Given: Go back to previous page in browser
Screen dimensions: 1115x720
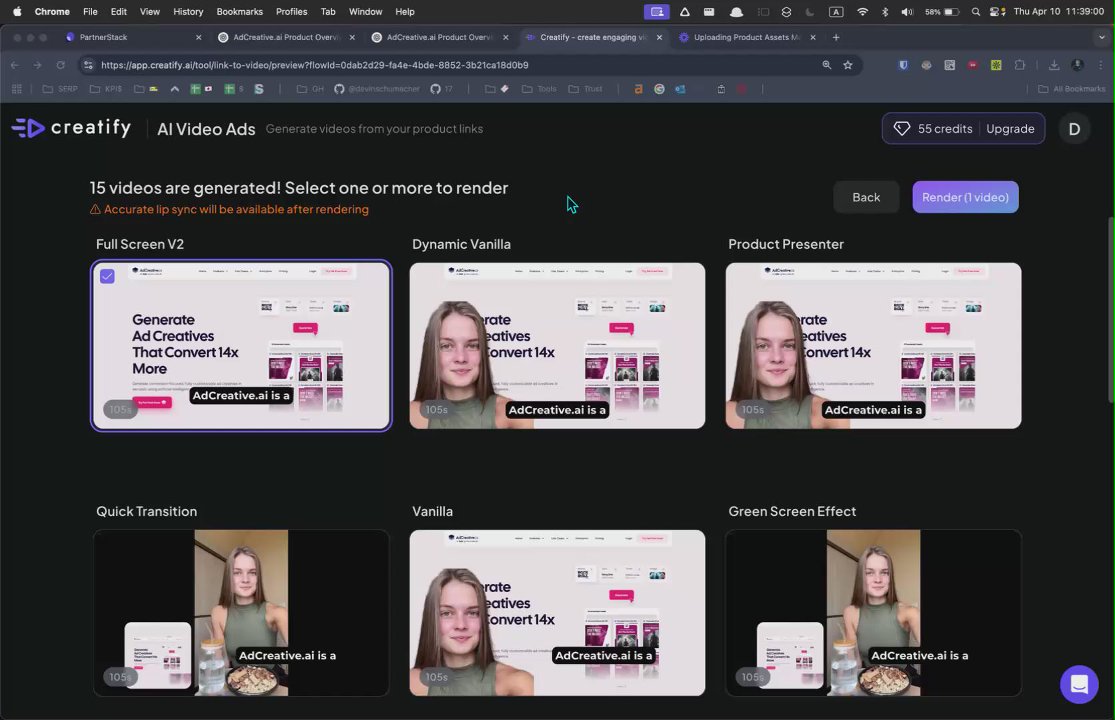Looking at the screenshot, I should click(x=15, y=65).
